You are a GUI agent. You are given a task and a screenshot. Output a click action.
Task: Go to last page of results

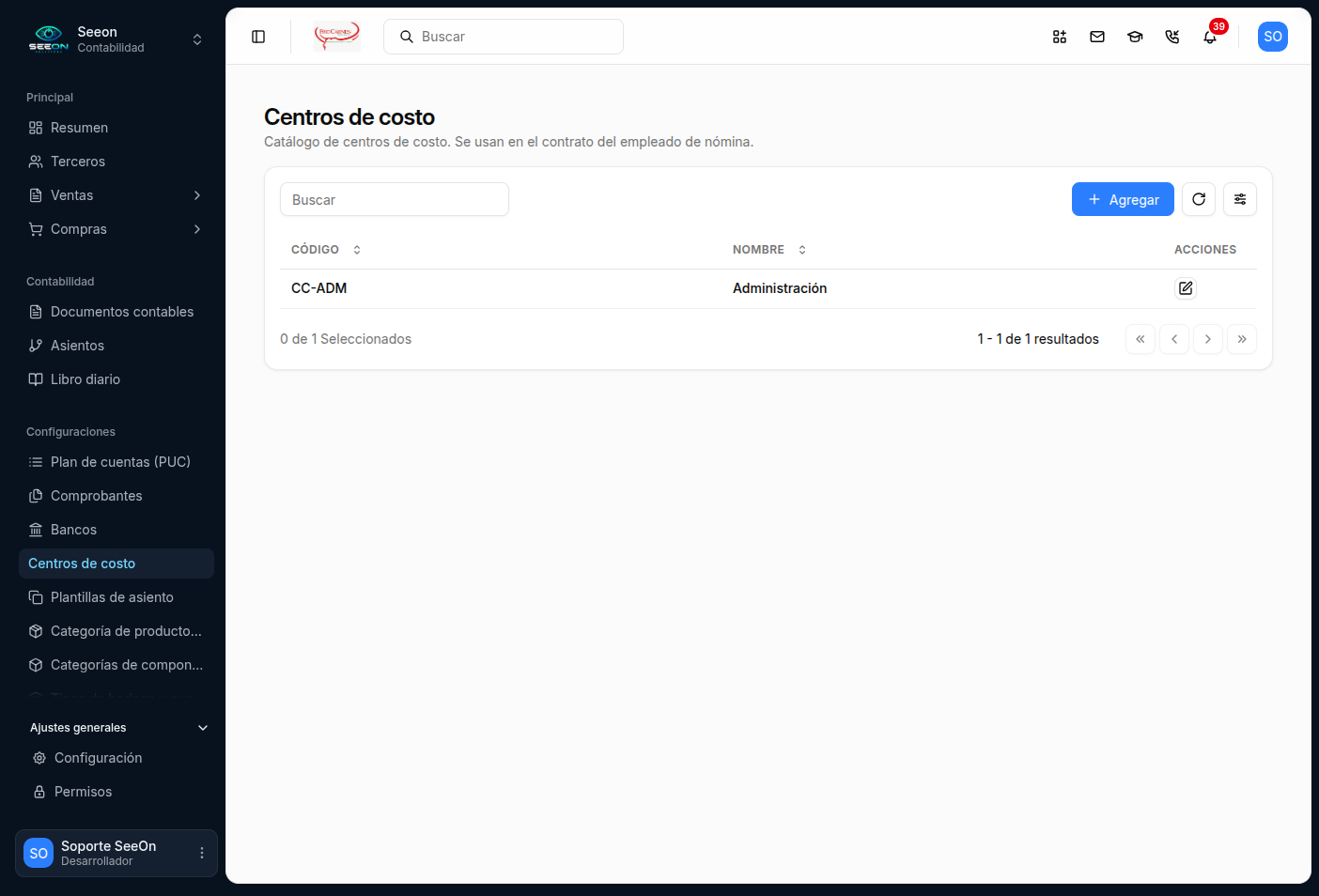coord(1242,339)
